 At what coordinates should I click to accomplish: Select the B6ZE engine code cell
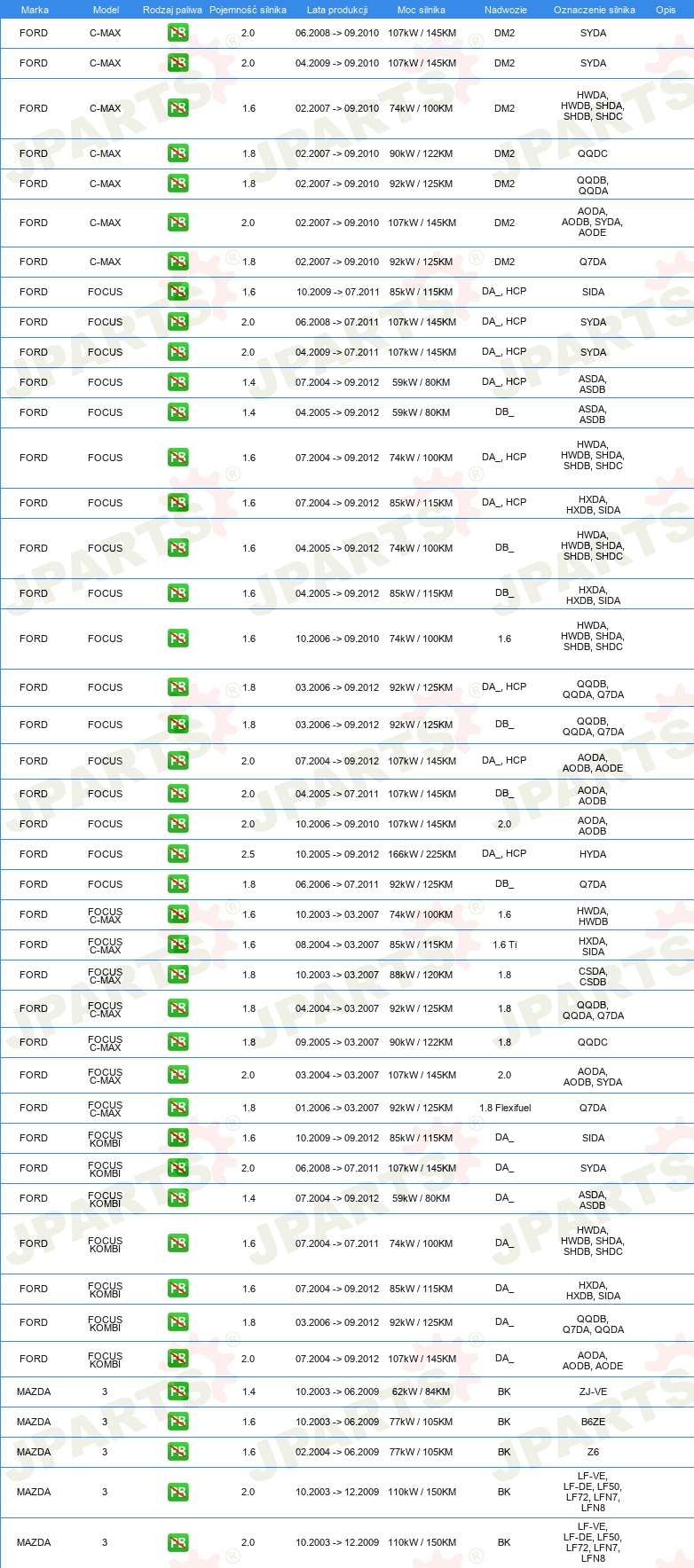click(593, 1422)
